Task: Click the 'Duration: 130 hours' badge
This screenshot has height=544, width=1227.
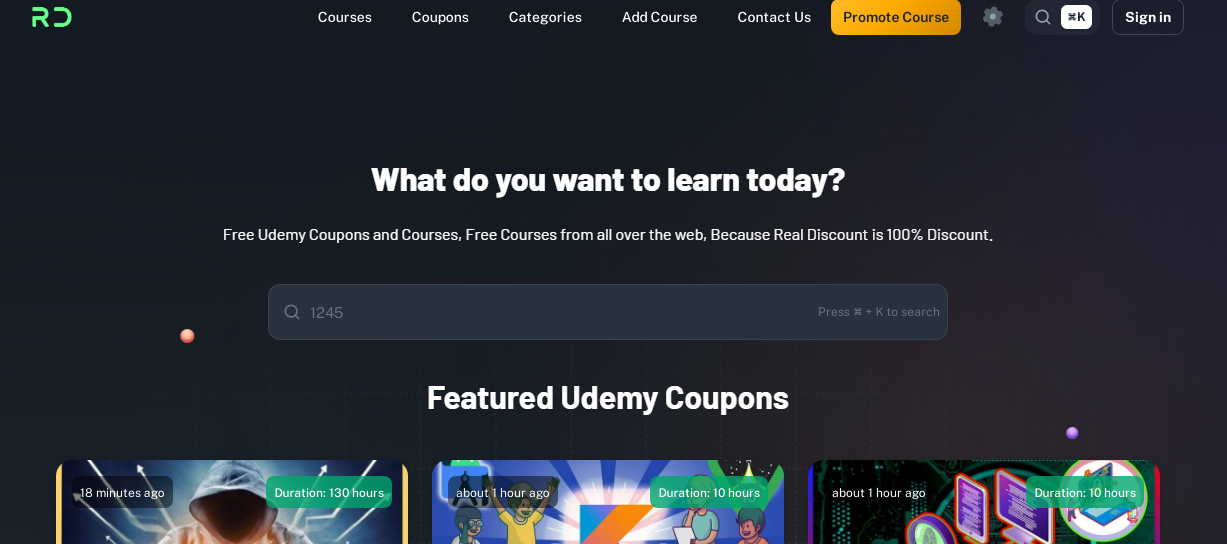Action: pyautogui.click(x=329, y=492)
